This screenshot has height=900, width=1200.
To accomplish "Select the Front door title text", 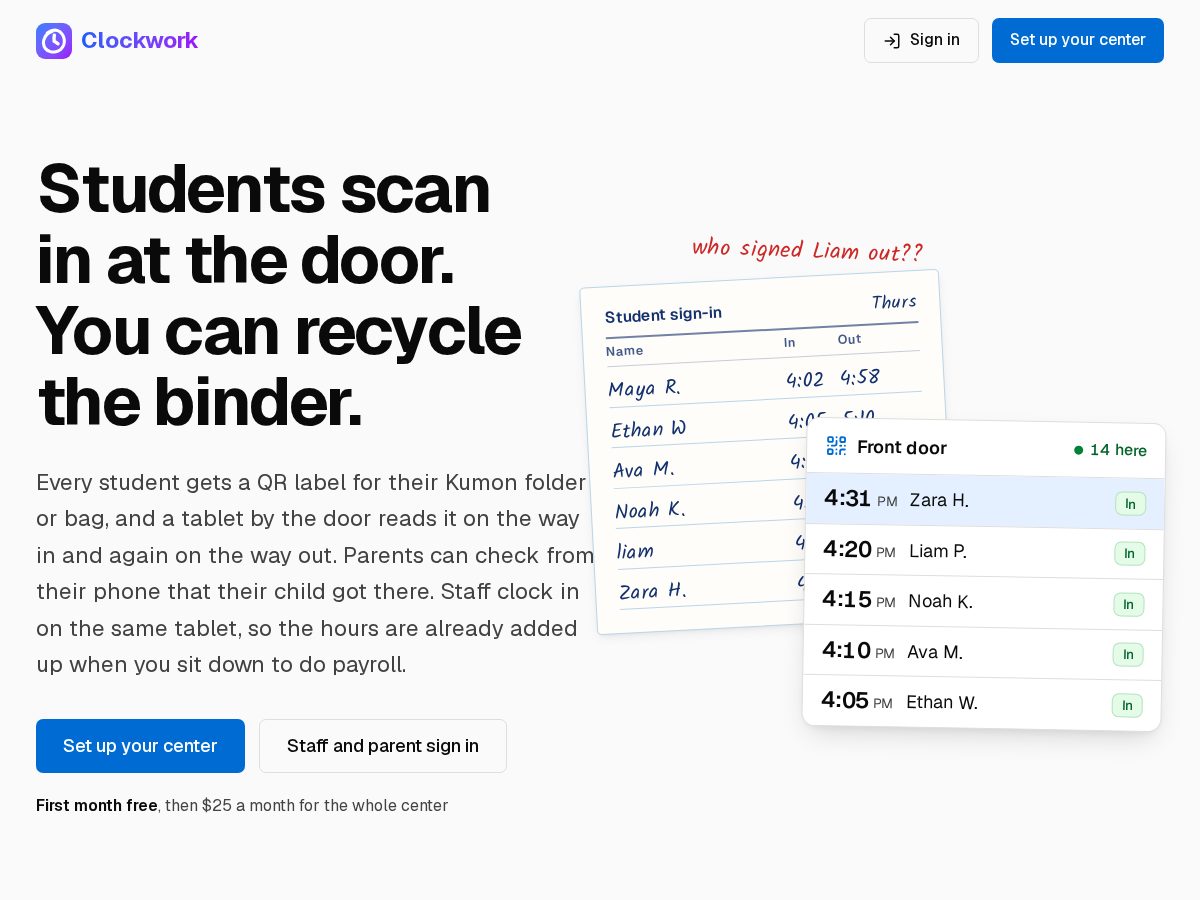I will pyautogui.click(x=902, y=448).
